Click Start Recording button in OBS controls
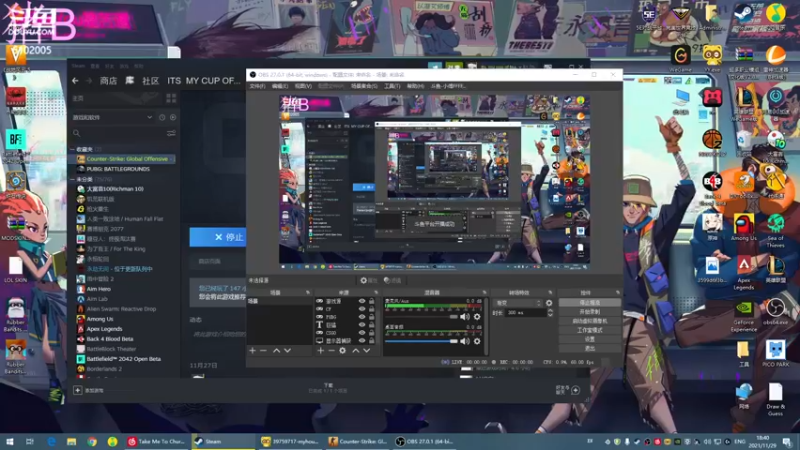The width and height of the screenshot is (800, 450). click(590, 312)
